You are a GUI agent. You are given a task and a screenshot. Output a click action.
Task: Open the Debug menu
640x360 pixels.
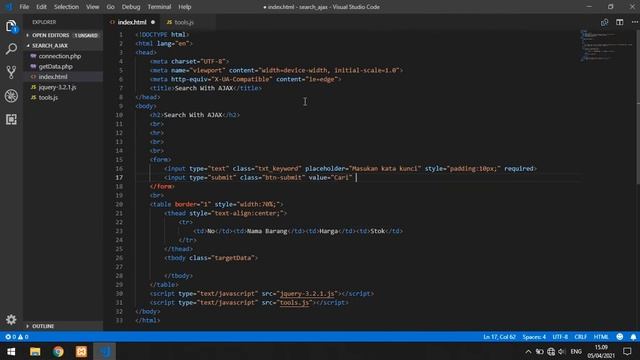tap(131, 7)
